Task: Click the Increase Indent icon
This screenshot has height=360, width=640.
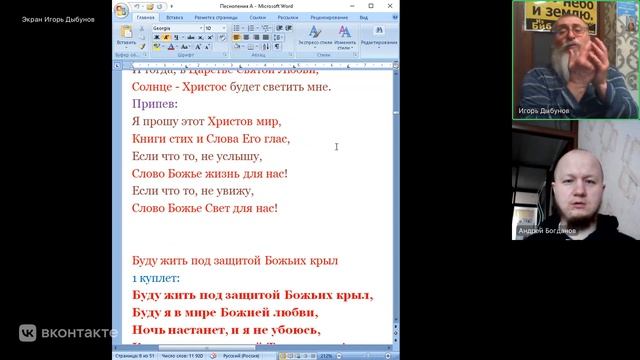Action: tap(289, 28)
